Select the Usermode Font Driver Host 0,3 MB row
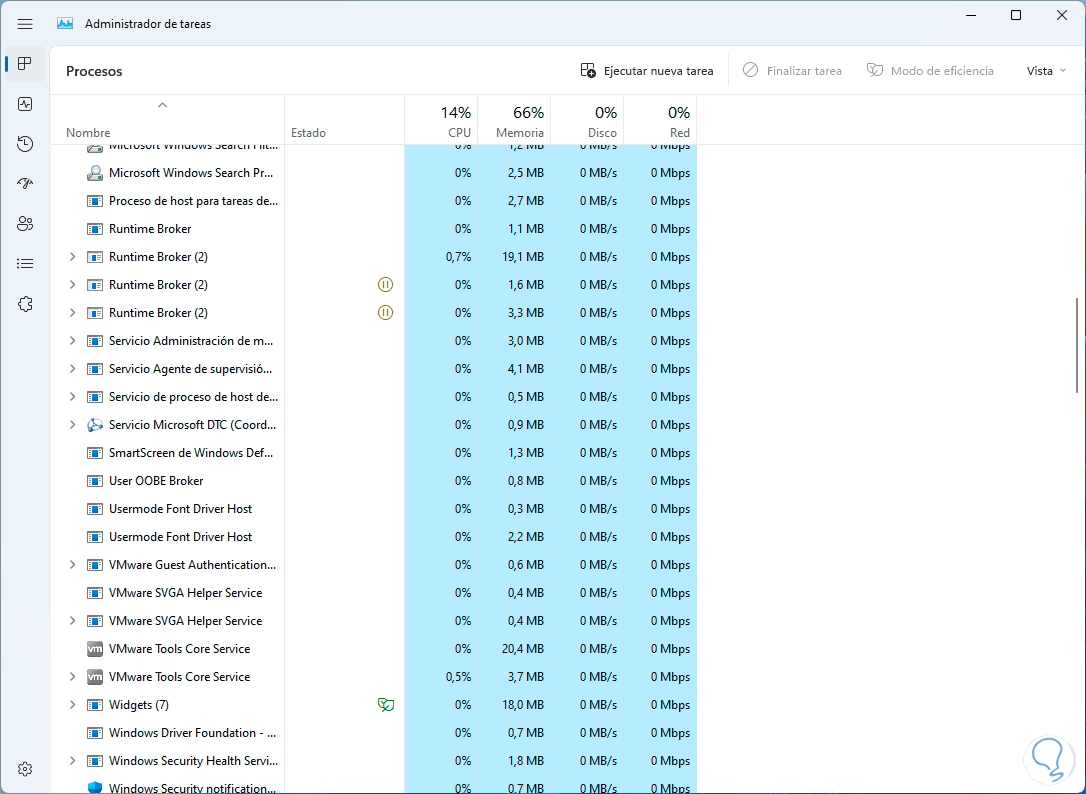This screenshot has height=794, width=1086. tap(373, 509)
